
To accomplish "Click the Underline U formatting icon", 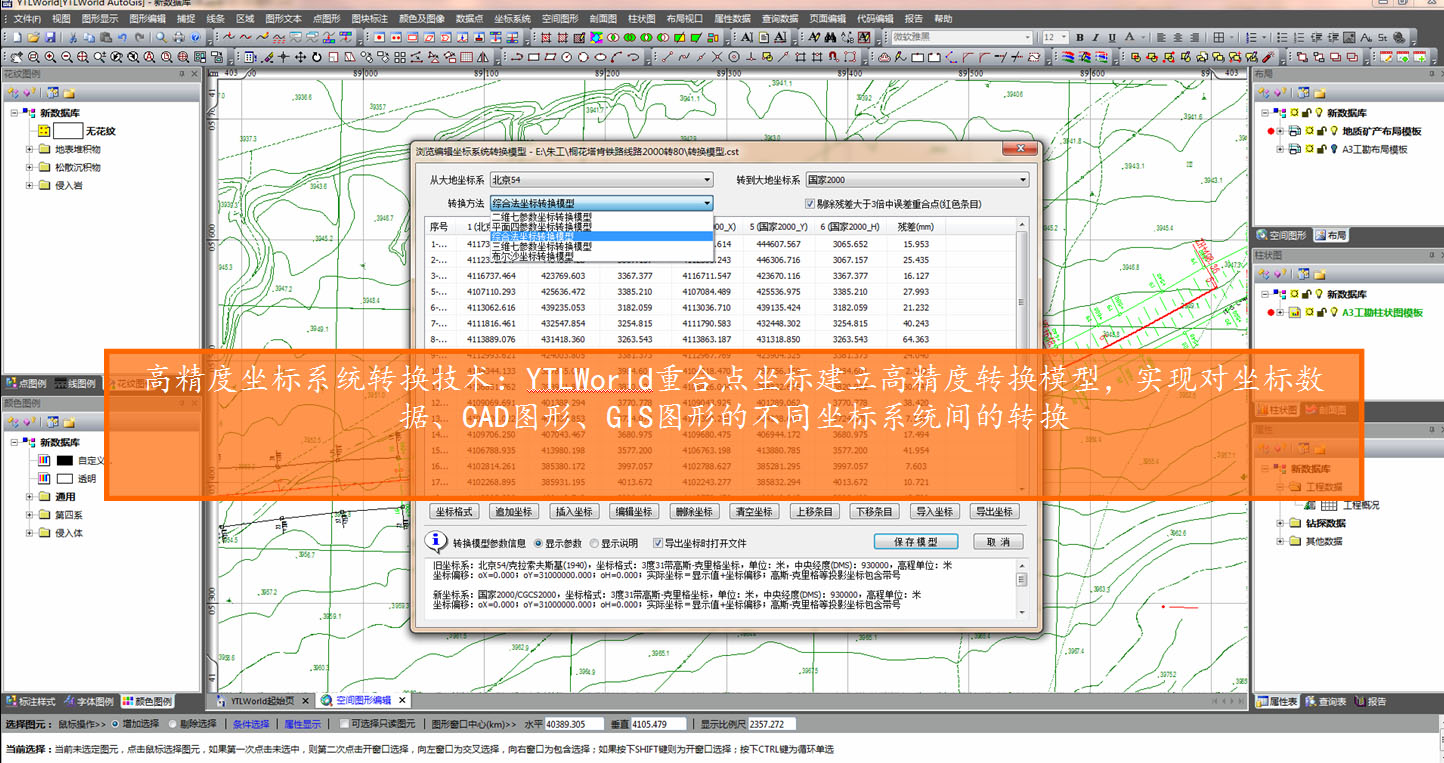I will [x=1112, y=37].
